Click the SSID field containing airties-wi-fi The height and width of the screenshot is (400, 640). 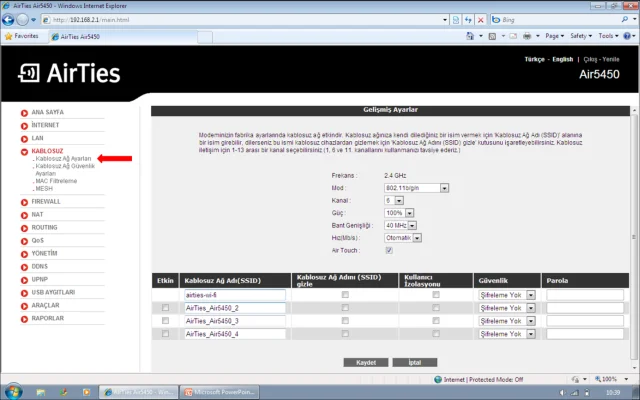[x=235, y=295]
